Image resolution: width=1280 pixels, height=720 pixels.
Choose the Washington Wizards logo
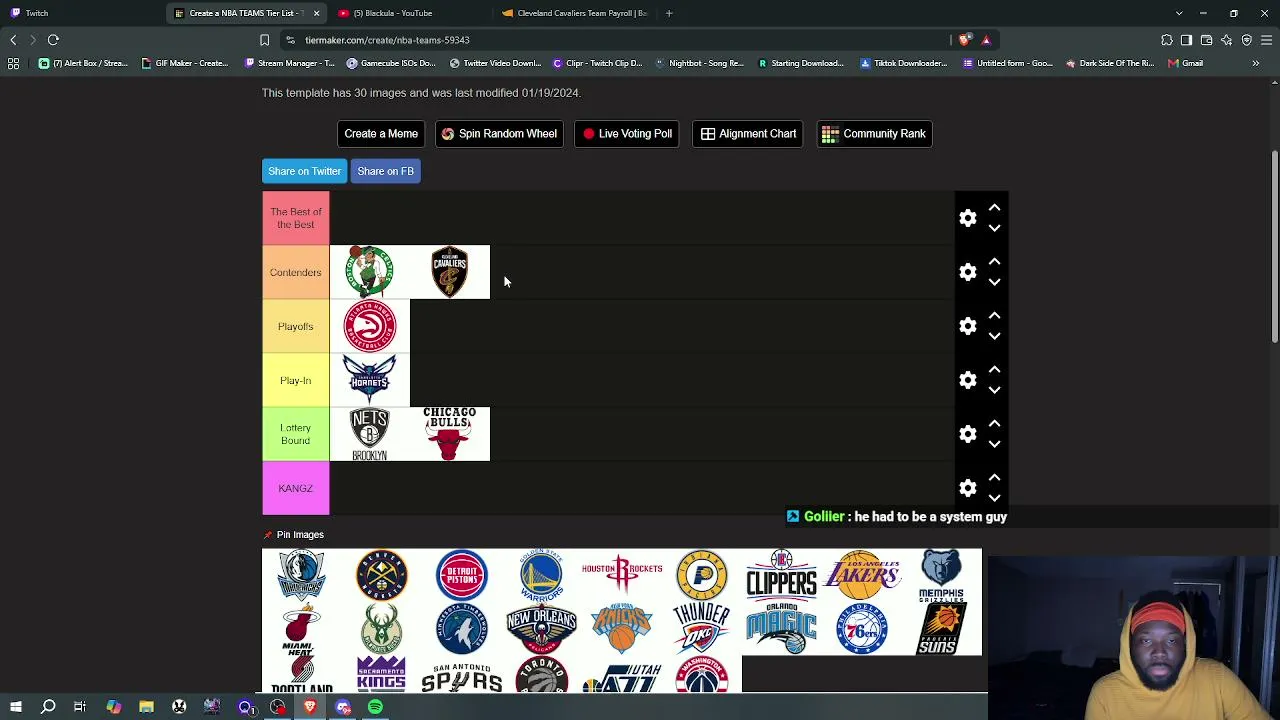pos(701,674)
